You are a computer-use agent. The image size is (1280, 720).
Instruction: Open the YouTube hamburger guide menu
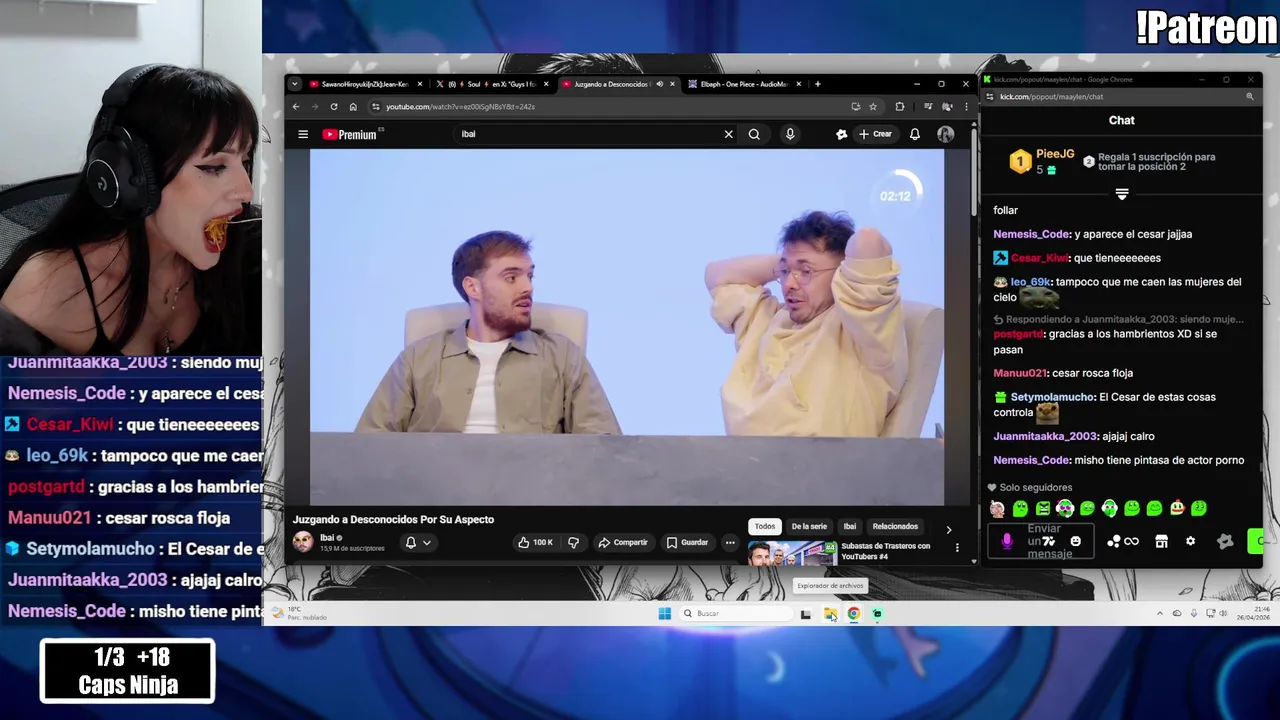click(303, 134)
